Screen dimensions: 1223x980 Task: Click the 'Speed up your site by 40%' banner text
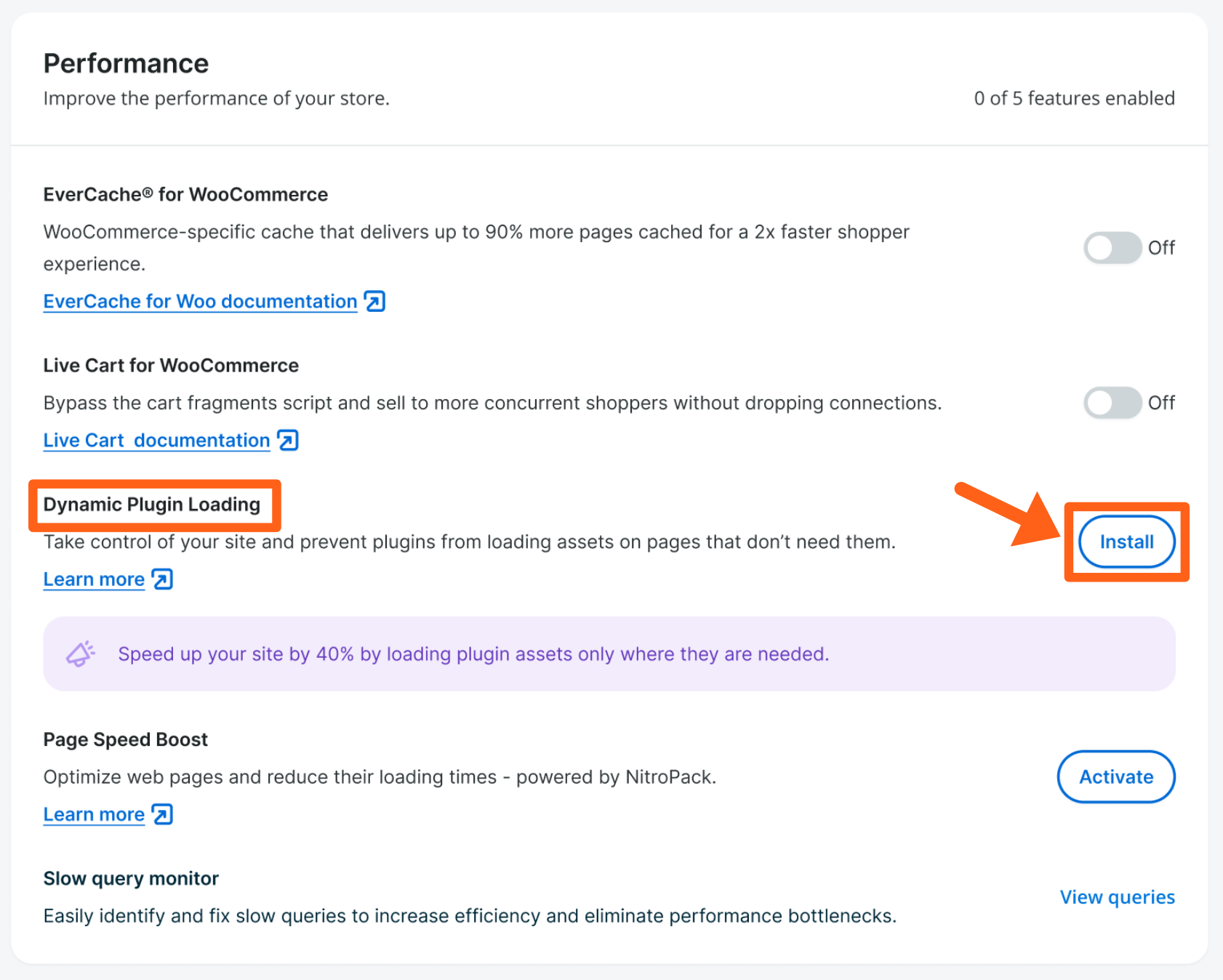point(473,654)
